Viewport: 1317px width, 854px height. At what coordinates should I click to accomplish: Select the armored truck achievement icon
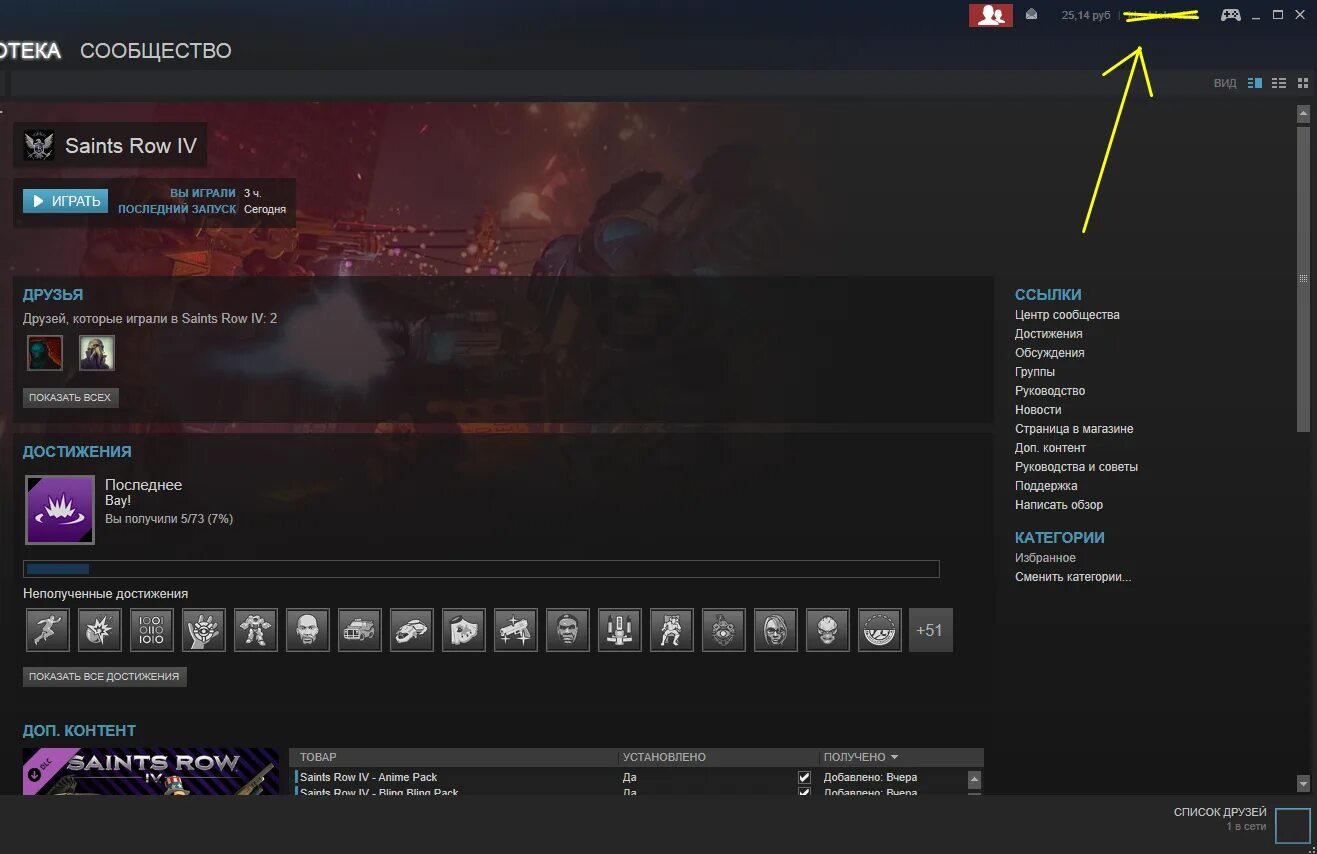pyautogui.click(x=360, y=630)
